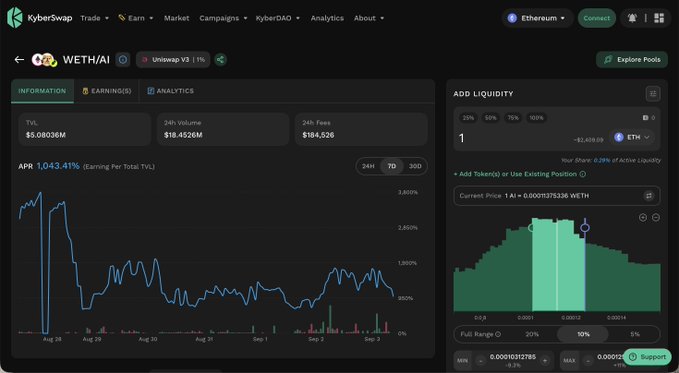
Task: Click the Sep 1 label on chart axis
Action: click(260, 339)
